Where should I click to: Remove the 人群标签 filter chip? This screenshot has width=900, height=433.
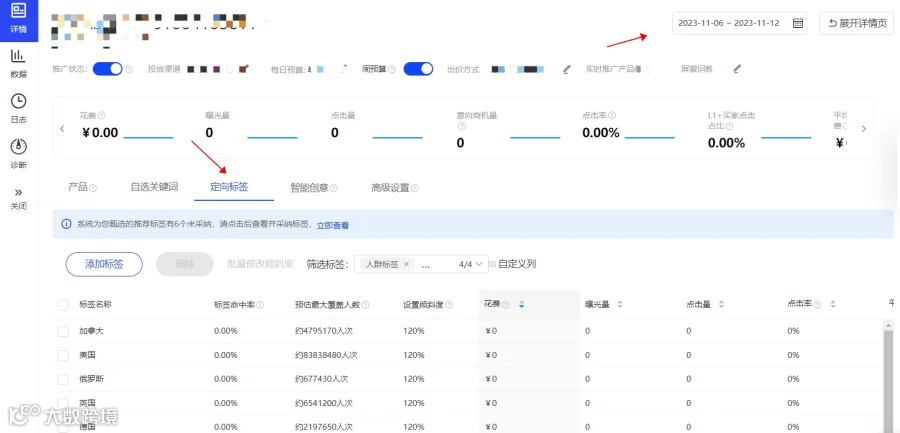coord(406,264)
